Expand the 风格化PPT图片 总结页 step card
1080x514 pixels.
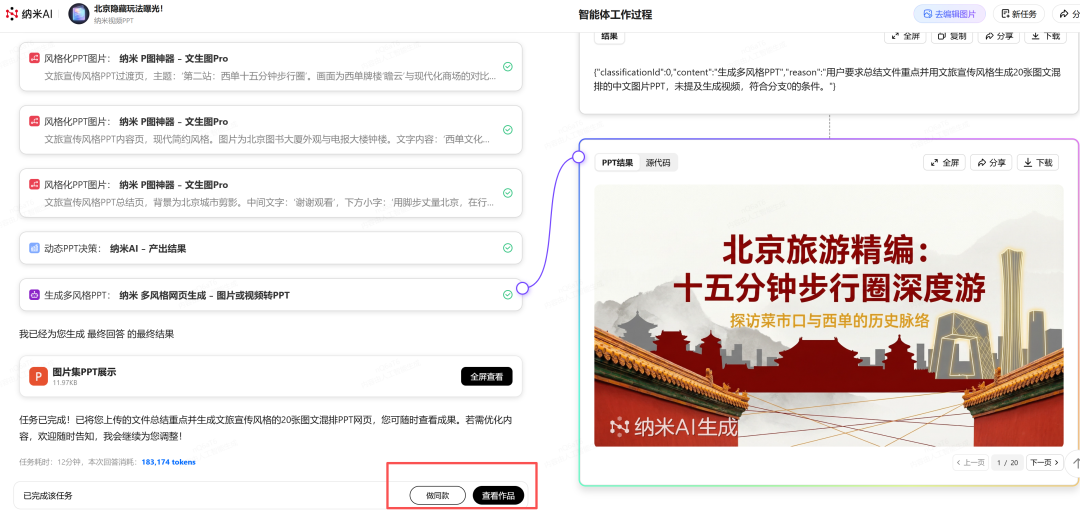[x=271, y=193]
